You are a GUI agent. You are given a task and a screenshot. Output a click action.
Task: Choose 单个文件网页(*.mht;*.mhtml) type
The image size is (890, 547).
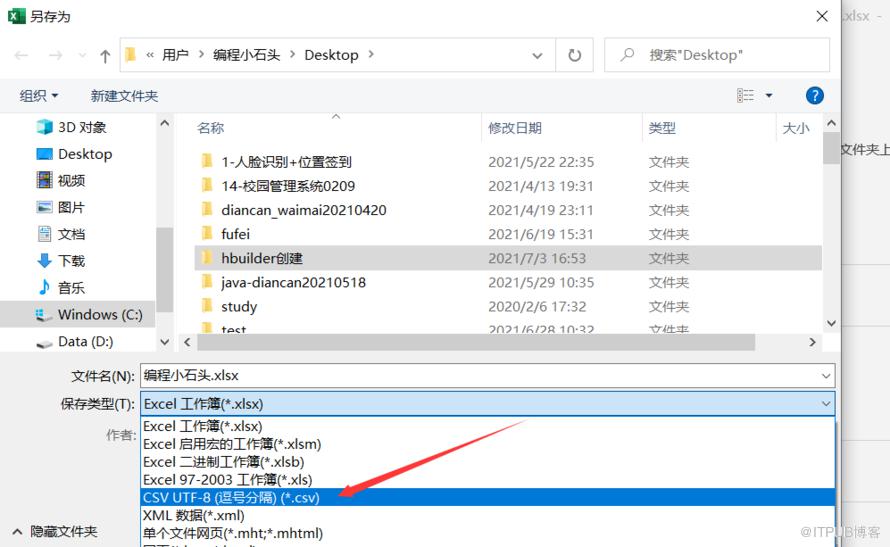point(488,533)
